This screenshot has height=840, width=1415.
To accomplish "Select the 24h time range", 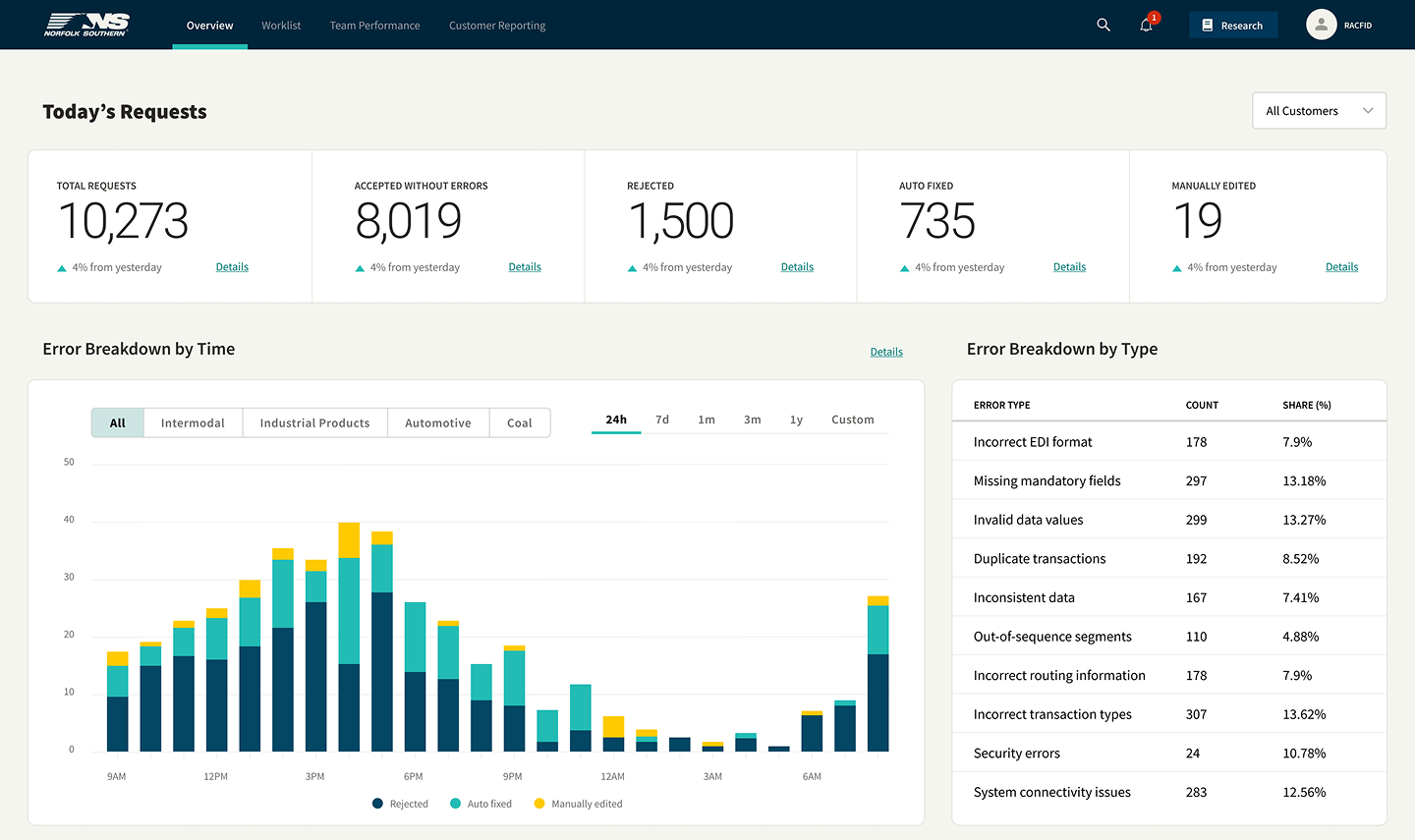I will 616,420.
